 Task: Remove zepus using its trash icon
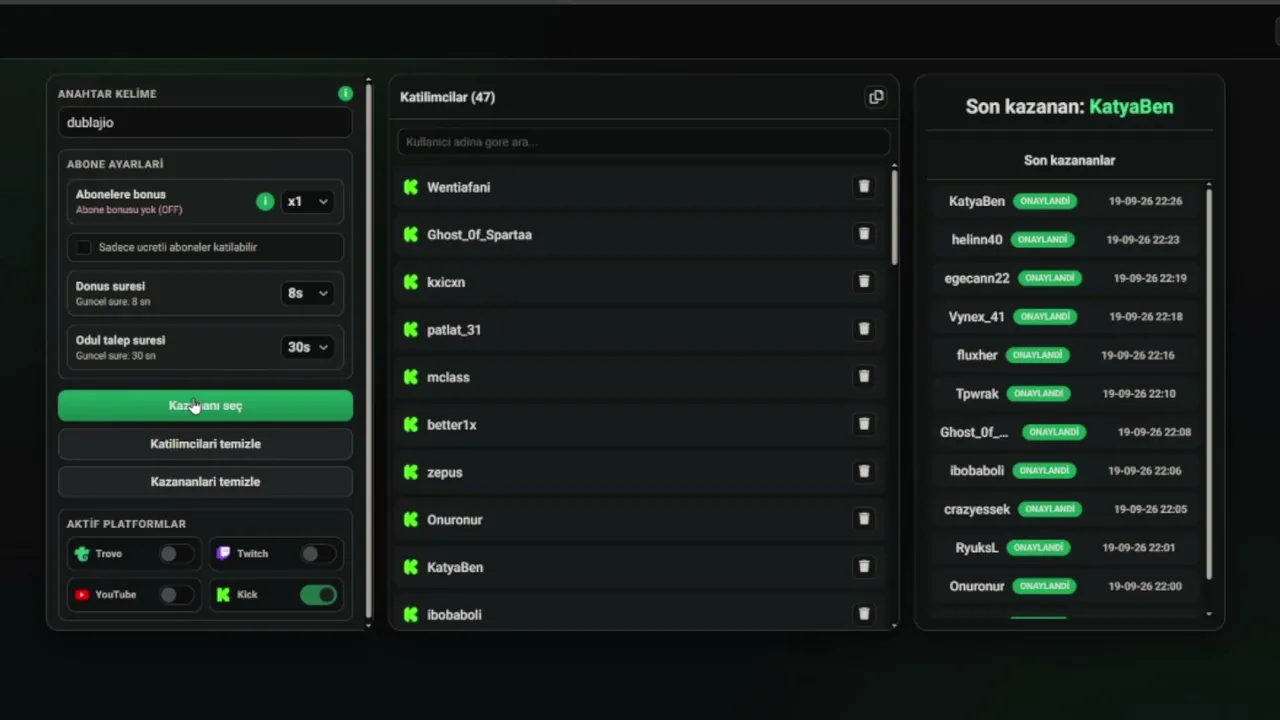(x=864, y=471)
